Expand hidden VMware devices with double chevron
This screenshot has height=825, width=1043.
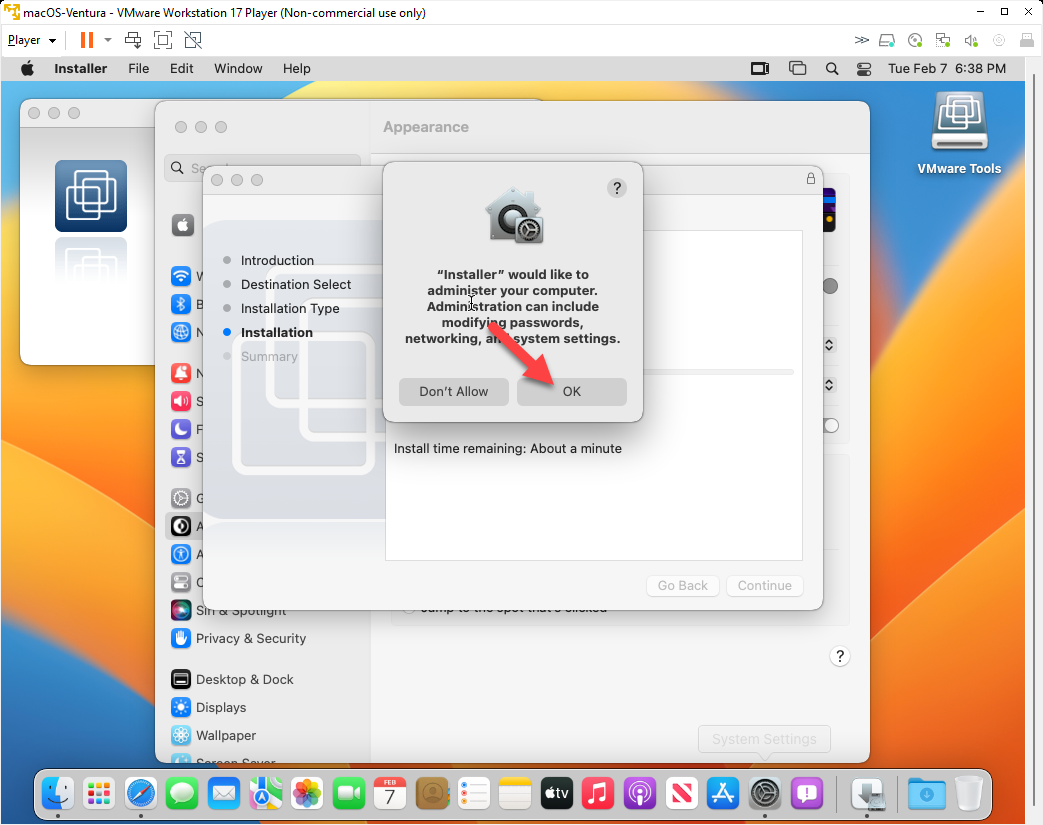point(861,40)
